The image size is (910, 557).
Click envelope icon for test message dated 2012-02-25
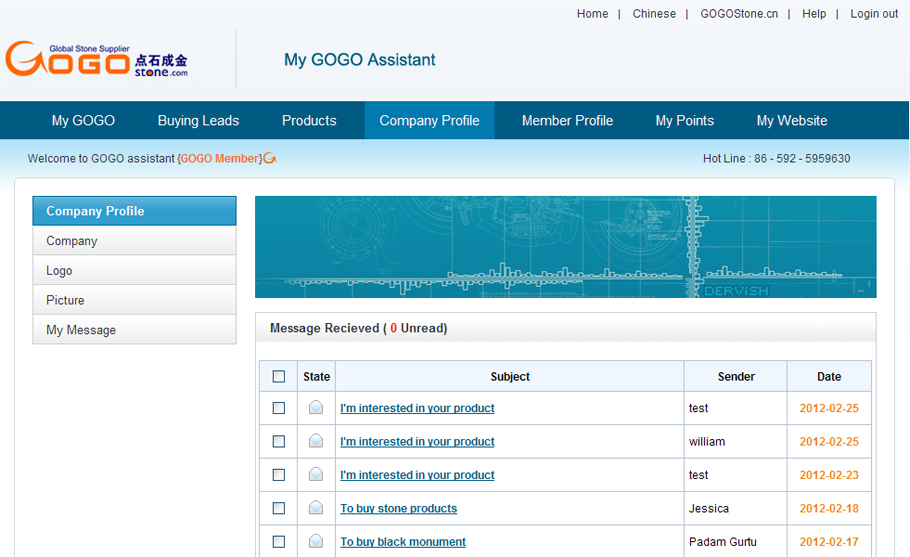pos(316,408)
